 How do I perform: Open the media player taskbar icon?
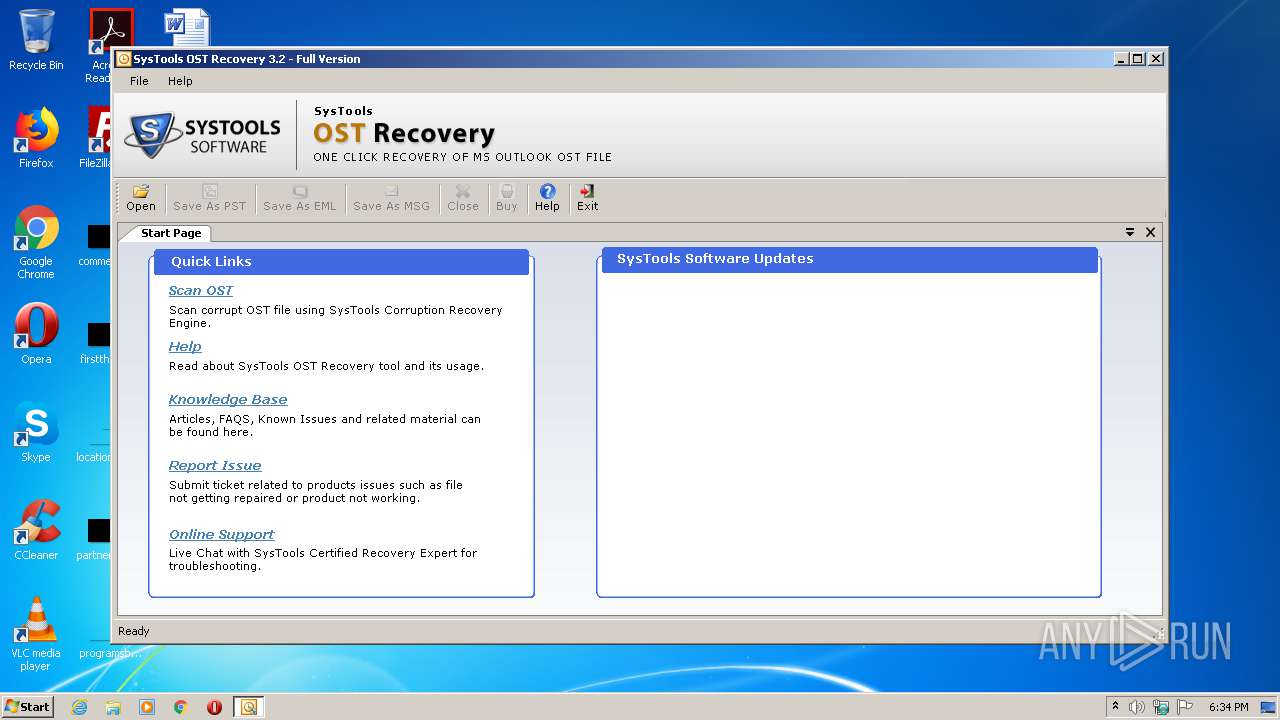click(147, 707)
